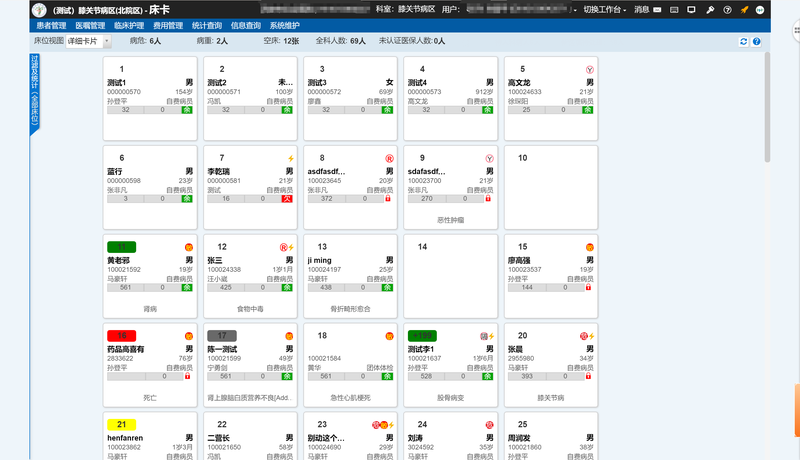Select gray bed number 17 badge
Viewport: 800px width, 460px height.
click(222, 336)
